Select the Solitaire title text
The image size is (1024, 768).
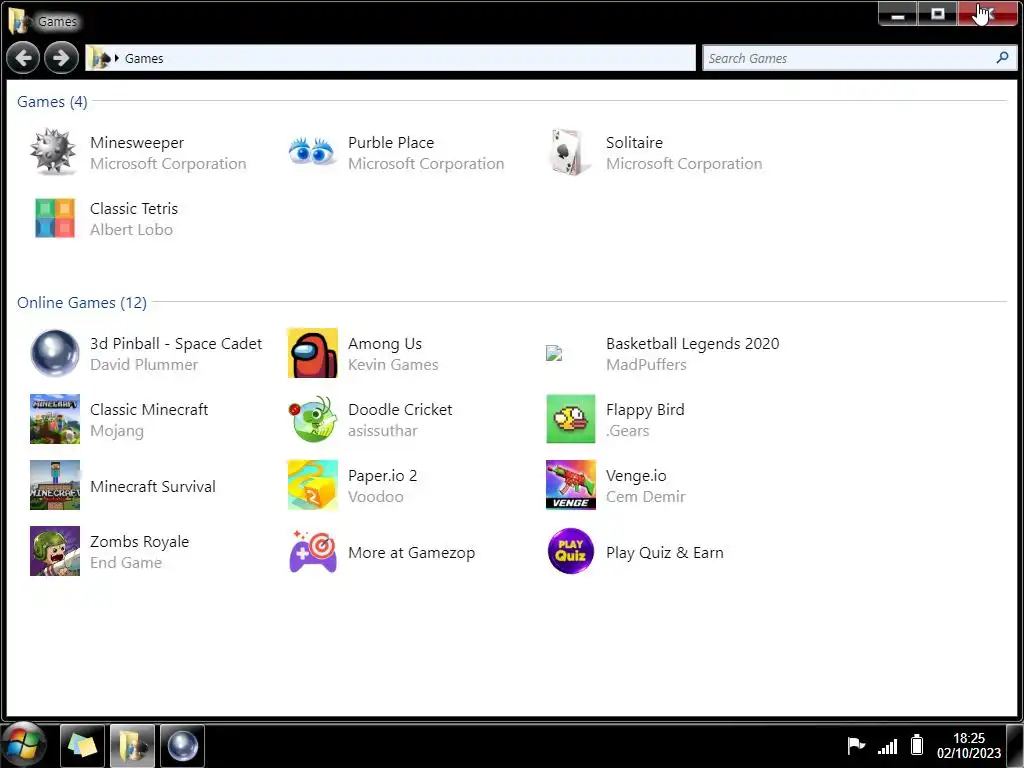tap(634, 142)
